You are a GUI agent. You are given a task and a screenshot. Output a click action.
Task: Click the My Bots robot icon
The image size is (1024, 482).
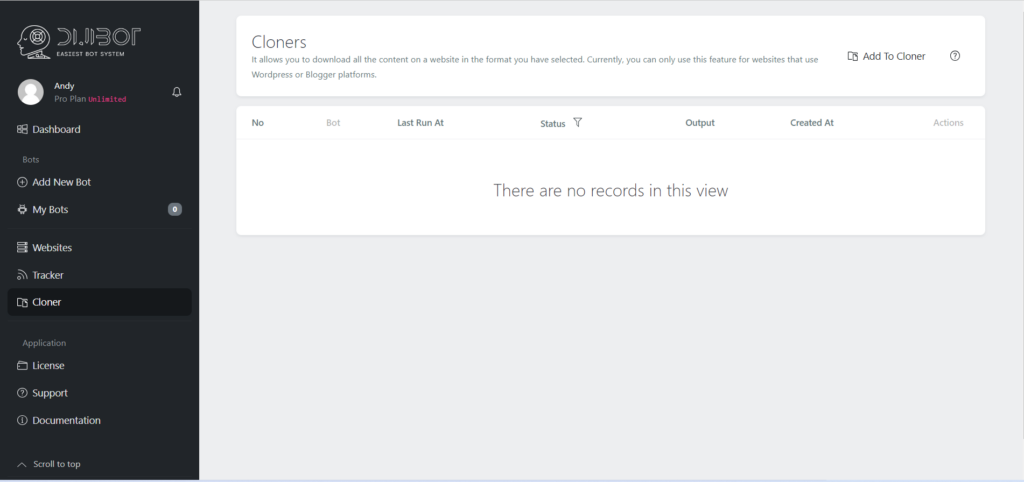coord(22,210)
